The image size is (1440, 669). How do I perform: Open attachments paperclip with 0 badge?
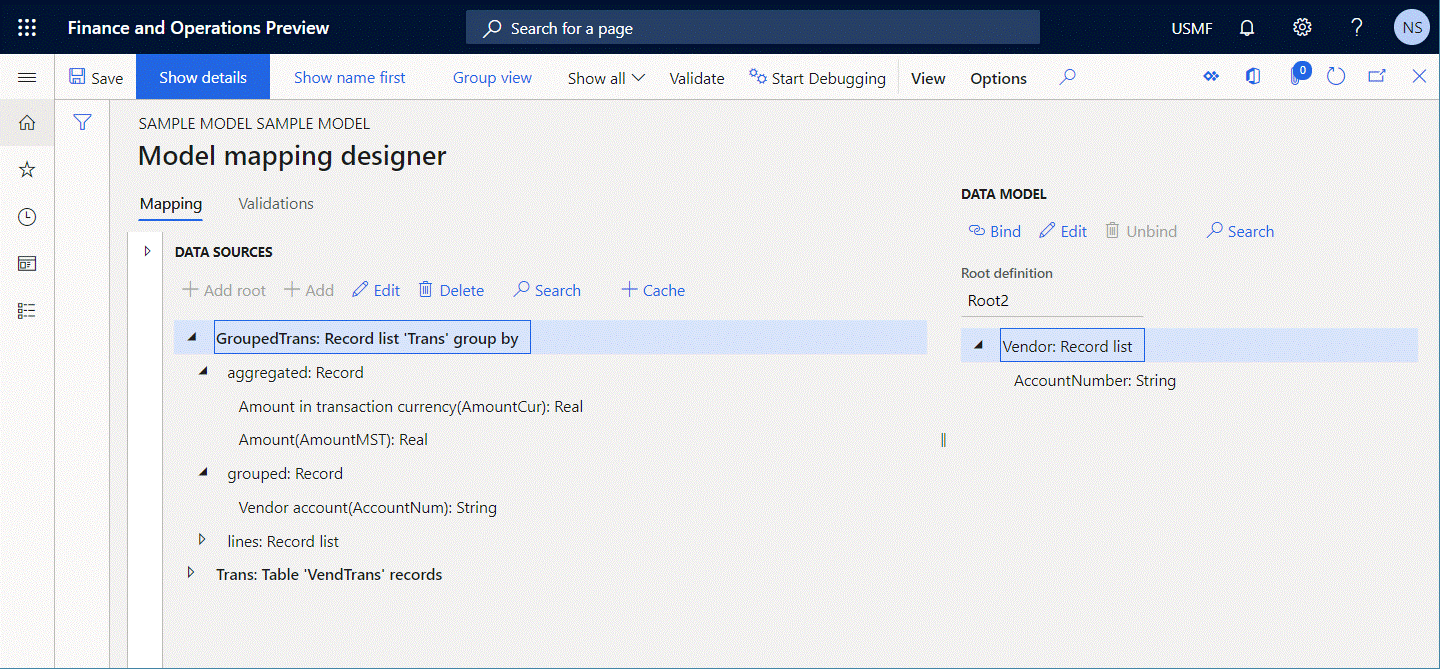pyautogui.click(x=1297, y=76)
